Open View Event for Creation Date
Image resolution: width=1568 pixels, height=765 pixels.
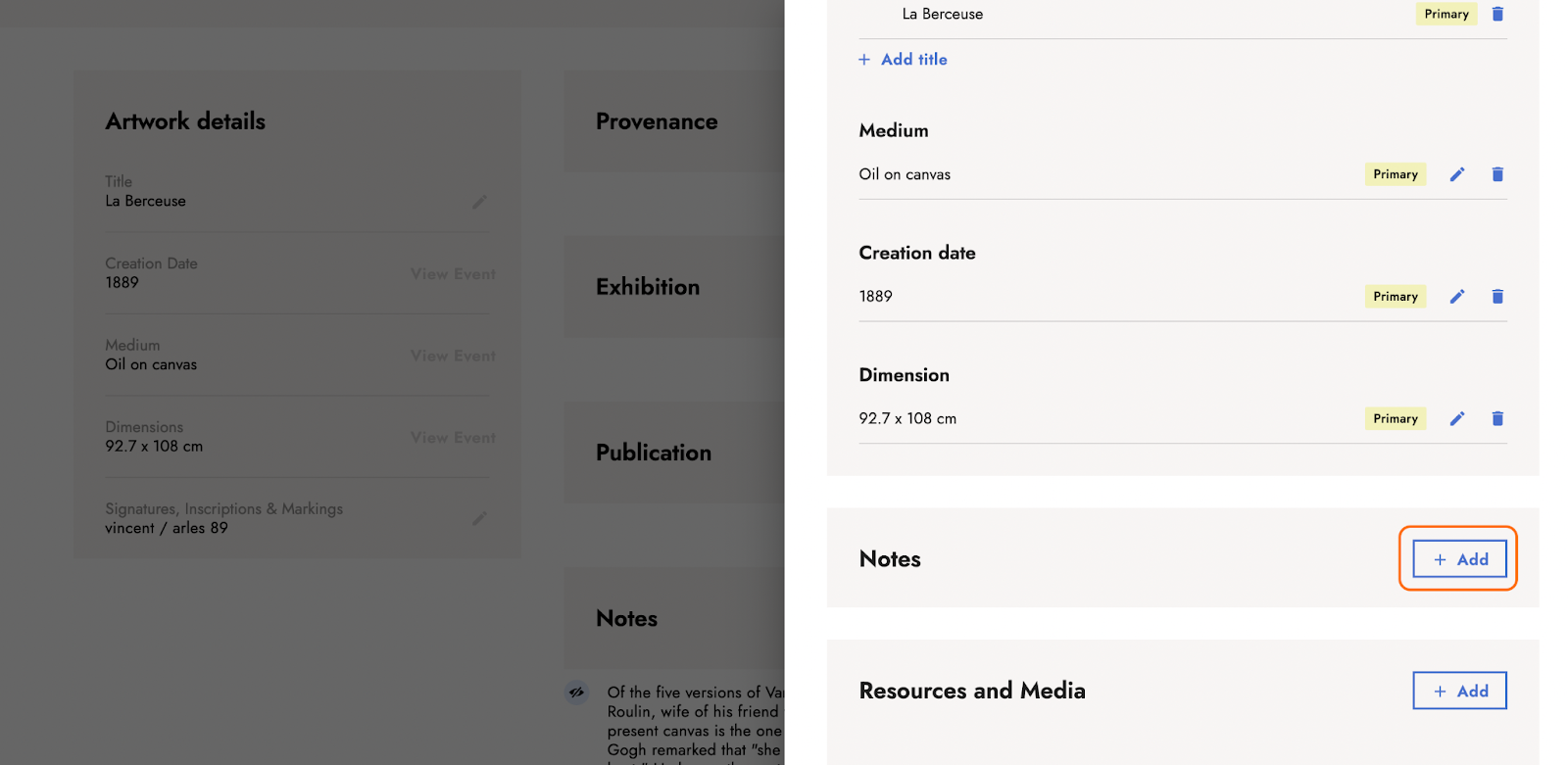pyautogui.click(x=453, y=274)
